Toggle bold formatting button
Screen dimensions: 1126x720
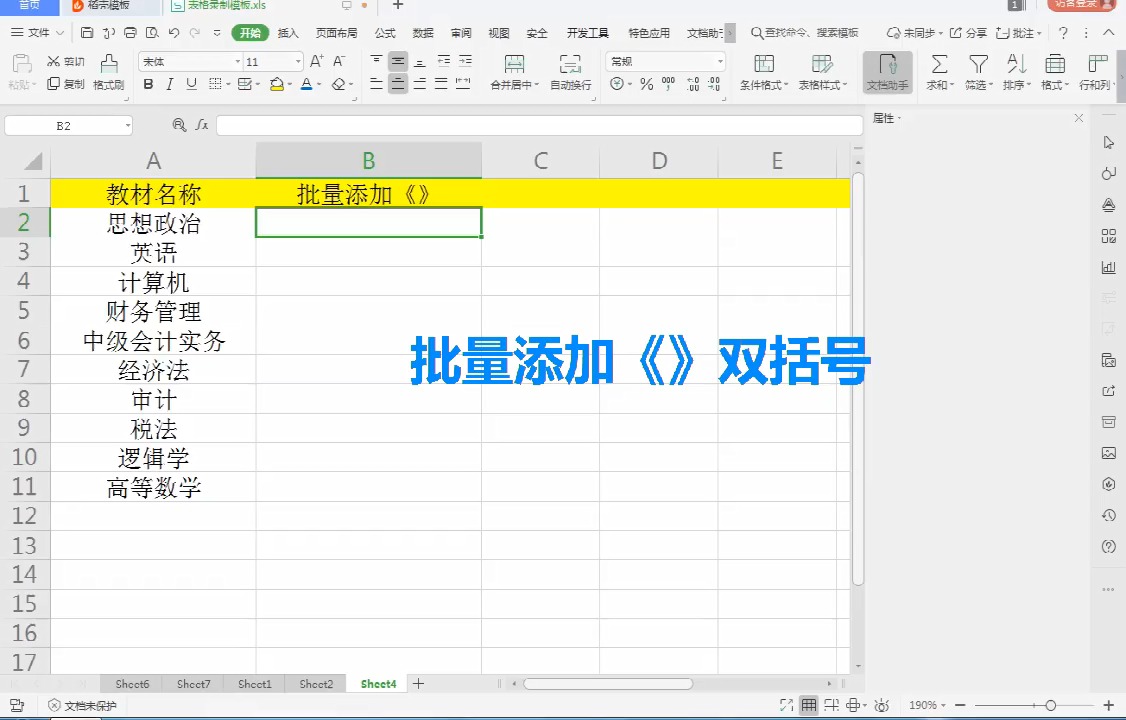[x=148, y=84]
